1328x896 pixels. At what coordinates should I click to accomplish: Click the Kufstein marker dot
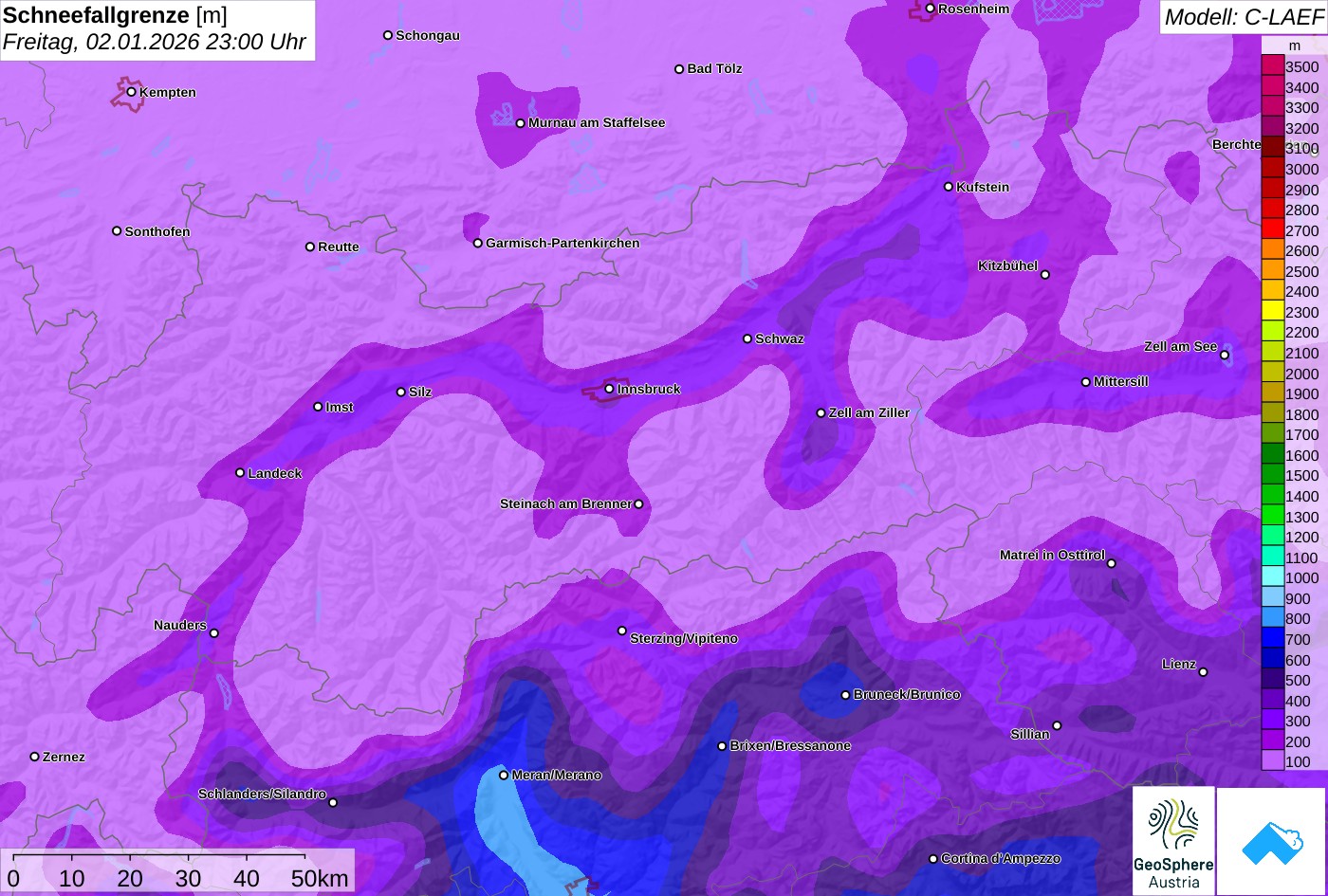click(x=949, y=187)
